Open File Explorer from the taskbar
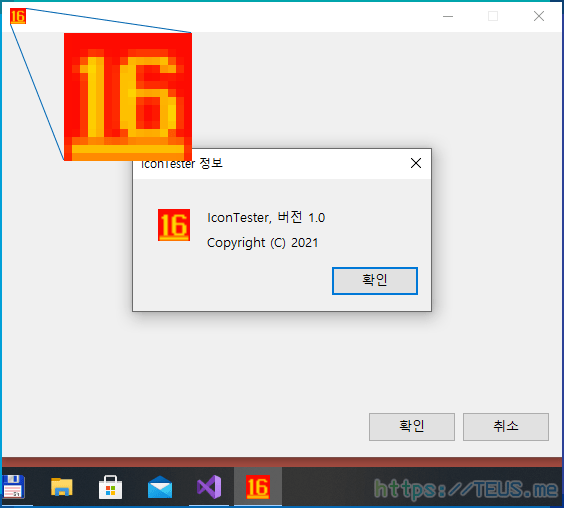Image resolution: width=564 pixels, height=508 pixels. point(62,487)
